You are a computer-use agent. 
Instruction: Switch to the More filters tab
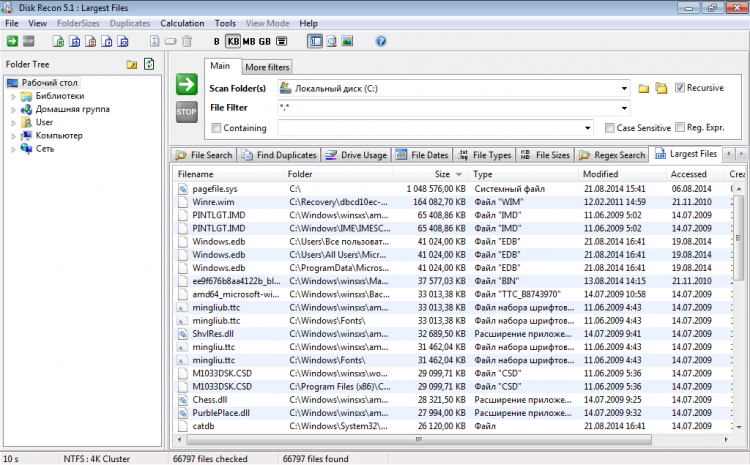pos(267,67)
